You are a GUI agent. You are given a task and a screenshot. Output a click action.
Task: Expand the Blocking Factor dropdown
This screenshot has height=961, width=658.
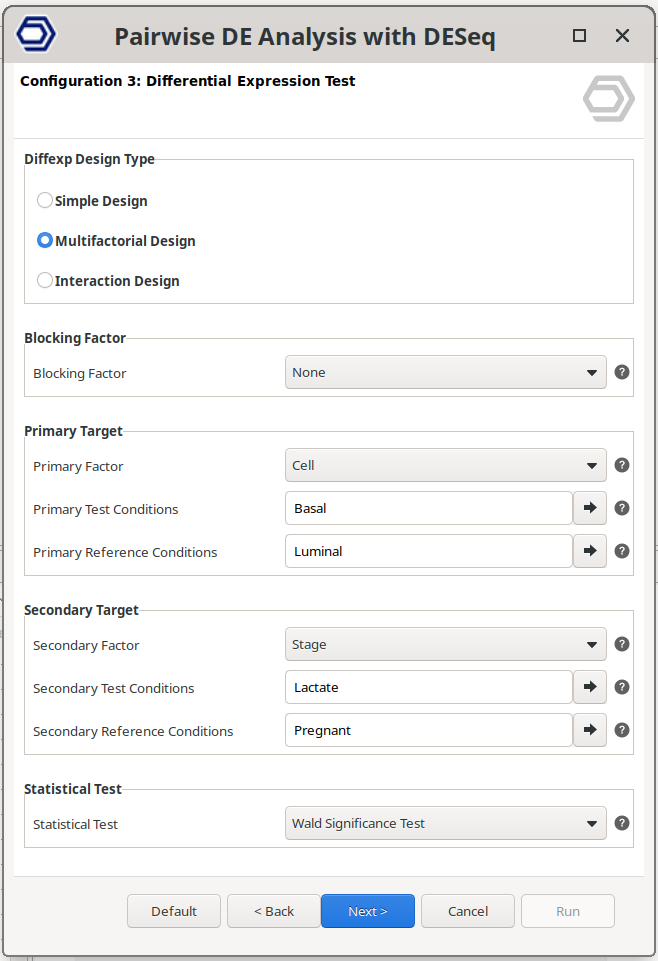tap(445, 372)
